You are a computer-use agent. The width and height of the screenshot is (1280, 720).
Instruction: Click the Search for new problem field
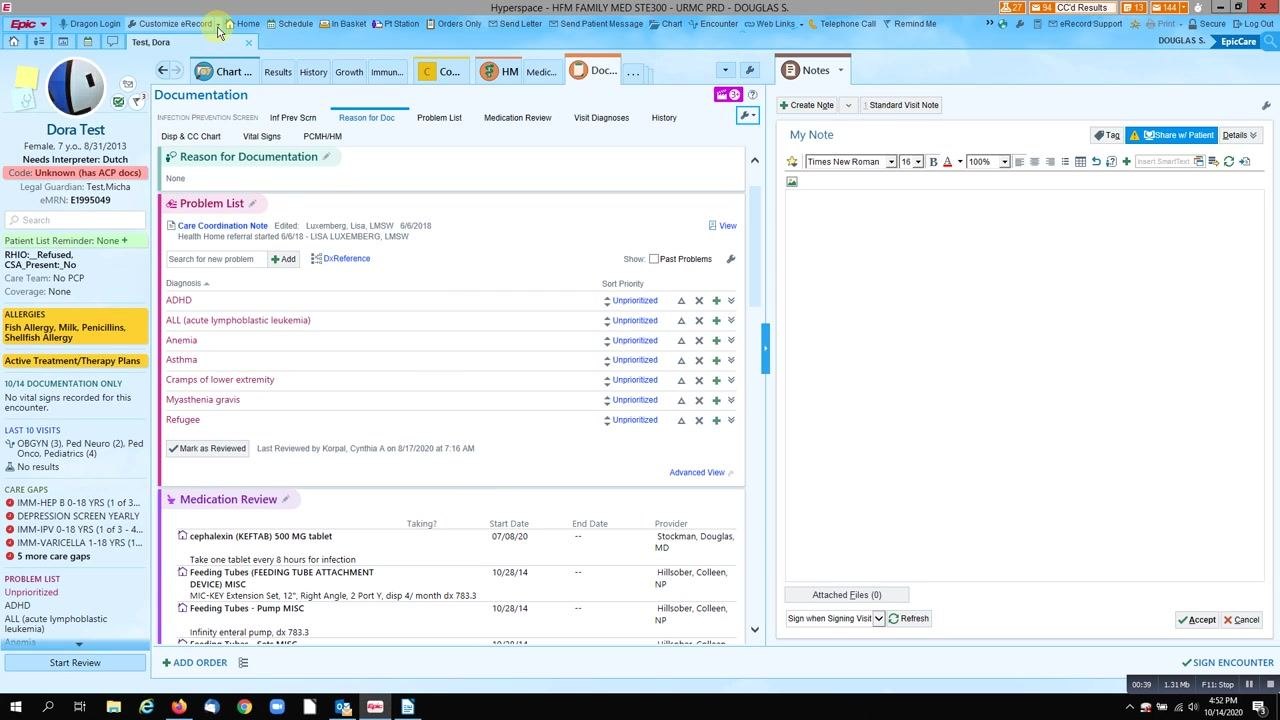pos(216,259)
